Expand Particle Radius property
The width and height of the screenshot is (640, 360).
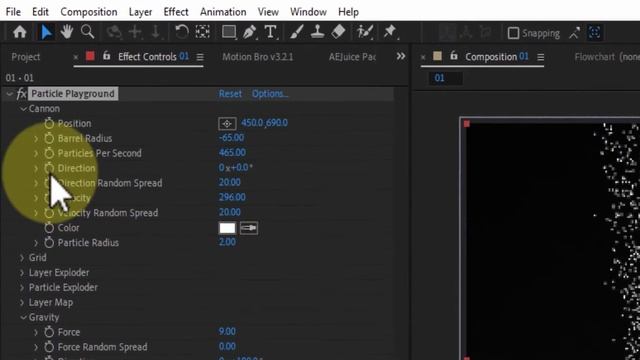coord(36,243)
